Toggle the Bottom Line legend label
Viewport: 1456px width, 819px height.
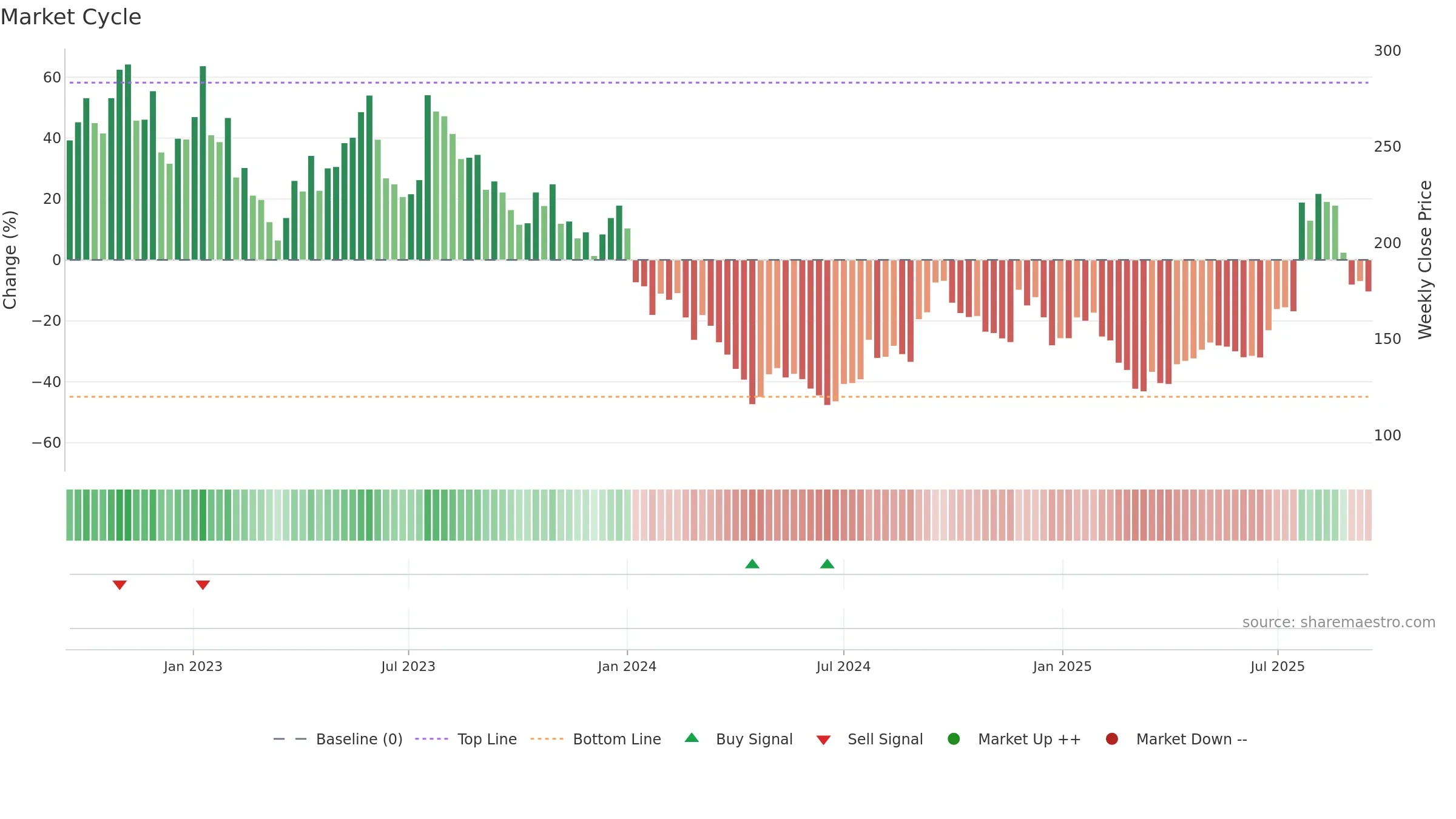click(617, 740)
